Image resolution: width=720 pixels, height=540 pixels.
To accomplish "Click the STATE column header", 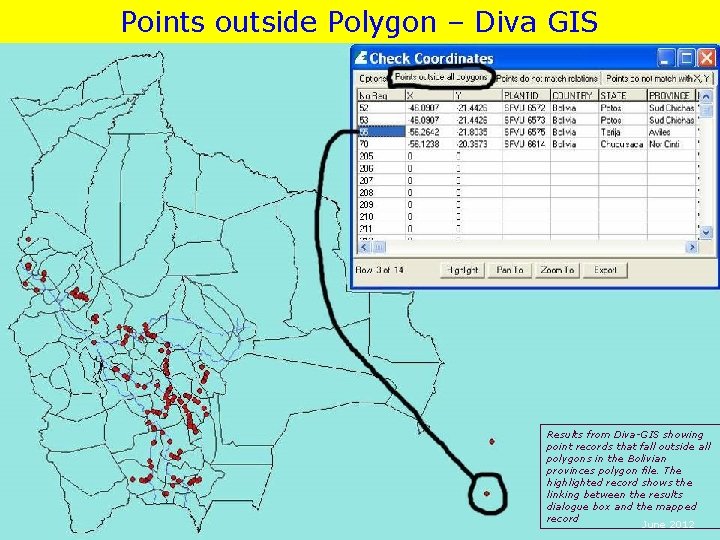I will tap(623, 96).
